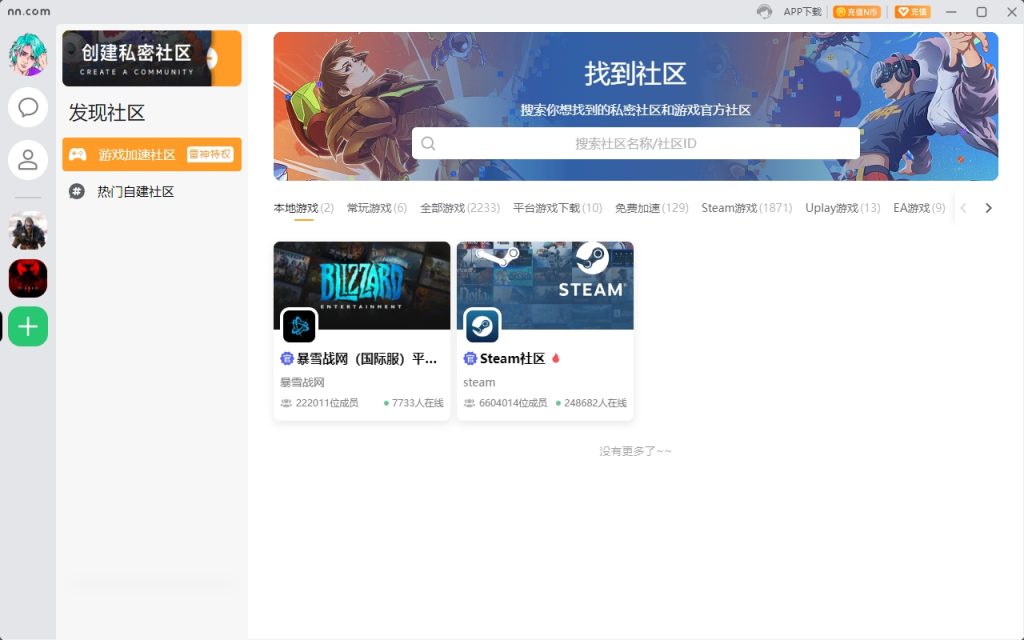Click the 6604014位成员 text
The height and width of the screenshot is (640, 1024).
click(513, 403)
